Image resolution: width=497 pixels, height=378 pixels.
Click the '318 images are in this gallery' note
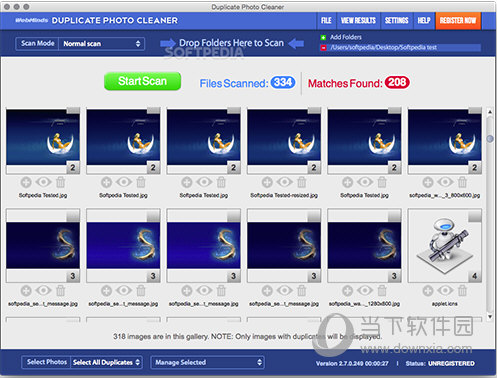[247, 337]
